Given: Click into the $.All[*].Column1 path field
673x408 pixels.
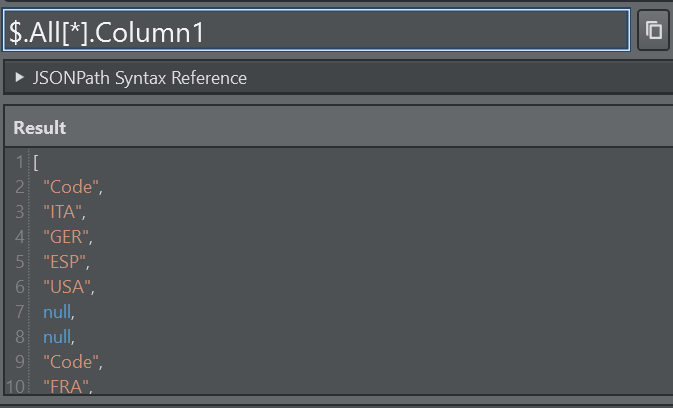Looking at the screenshot, I should 315,31.
